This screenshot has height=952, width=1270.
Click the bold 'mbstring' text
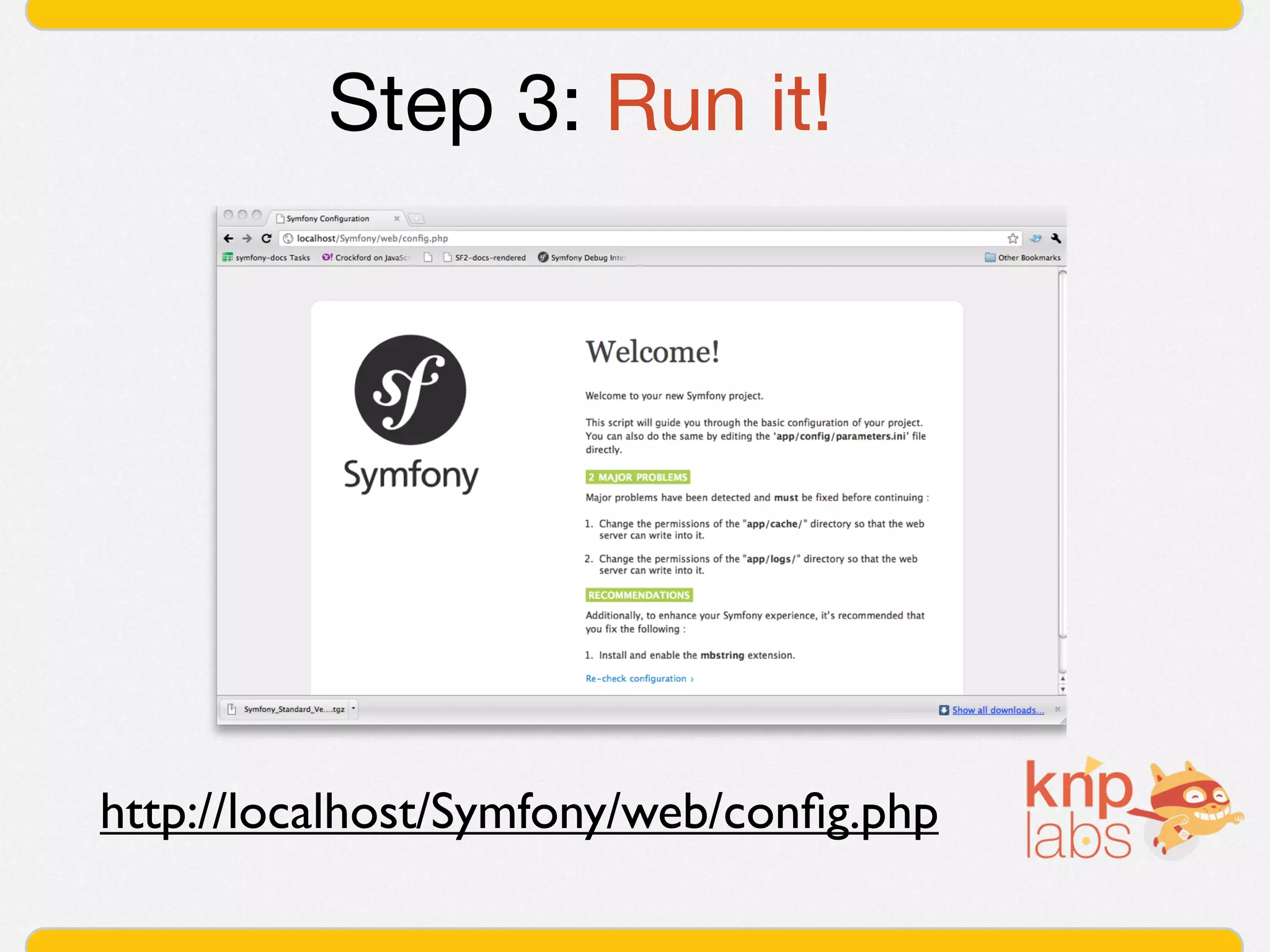(x=722, y=655)
